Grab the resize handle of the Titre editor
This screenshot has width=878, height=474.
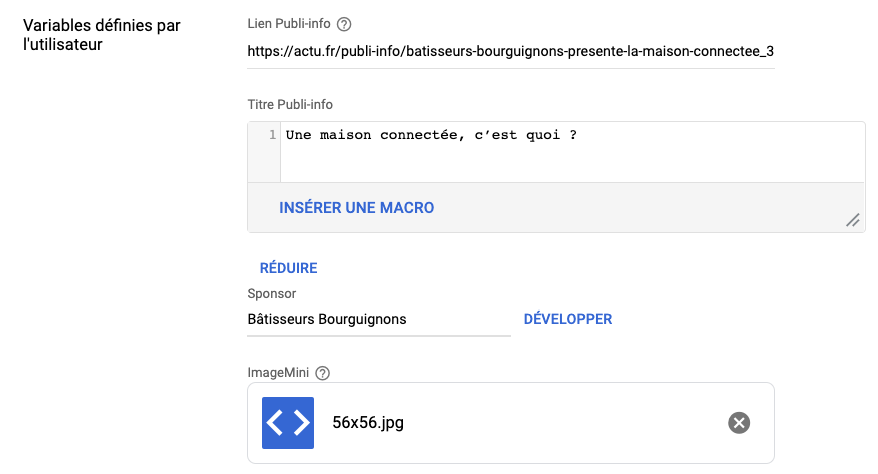tap(853, 220)
